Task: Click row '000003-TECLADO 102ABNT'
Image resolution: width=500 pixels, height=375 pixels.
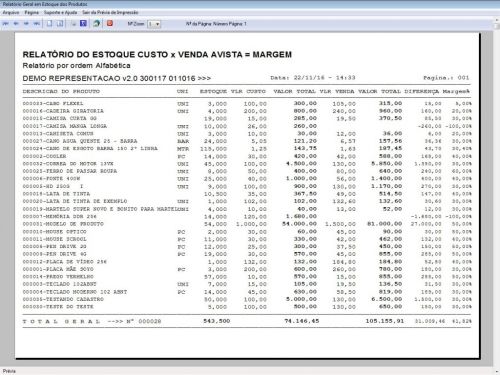Action: [247, 284]
